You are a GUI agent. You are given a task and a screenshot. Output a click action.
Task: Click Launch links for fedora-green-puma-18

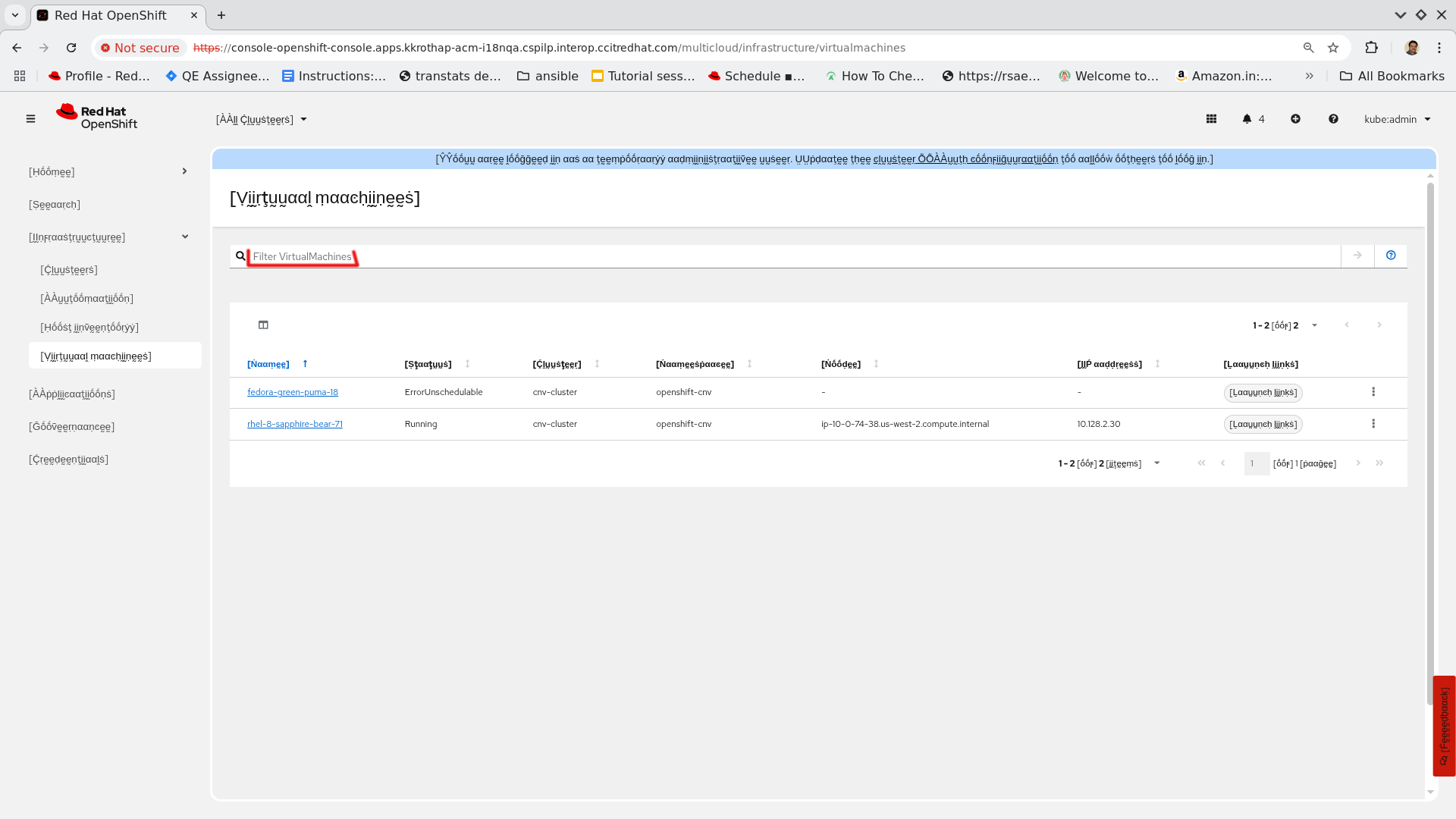coord(1263,393)
